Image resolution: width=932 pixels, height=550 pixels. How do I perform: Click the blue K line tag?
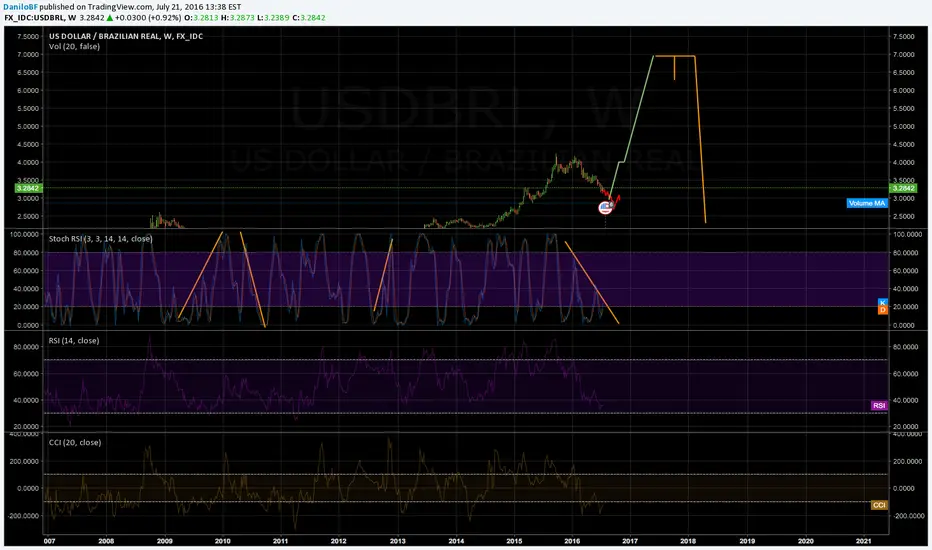coord(883,303)
